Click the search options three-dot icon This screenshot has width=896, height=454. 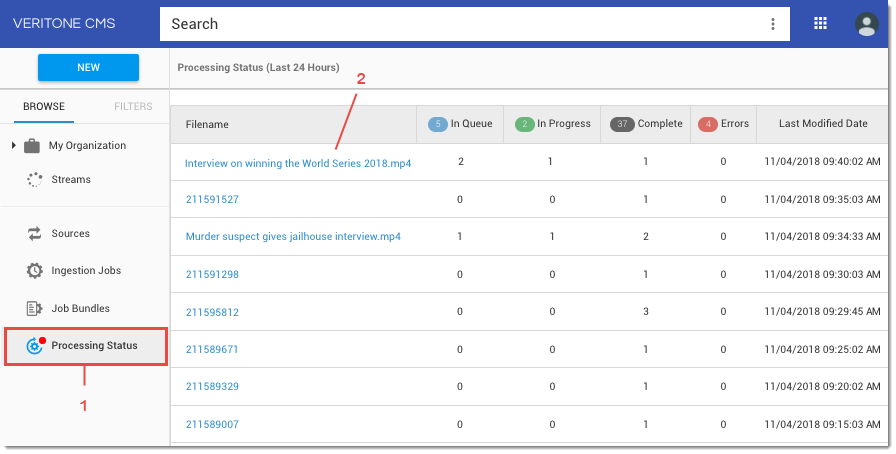772,24
